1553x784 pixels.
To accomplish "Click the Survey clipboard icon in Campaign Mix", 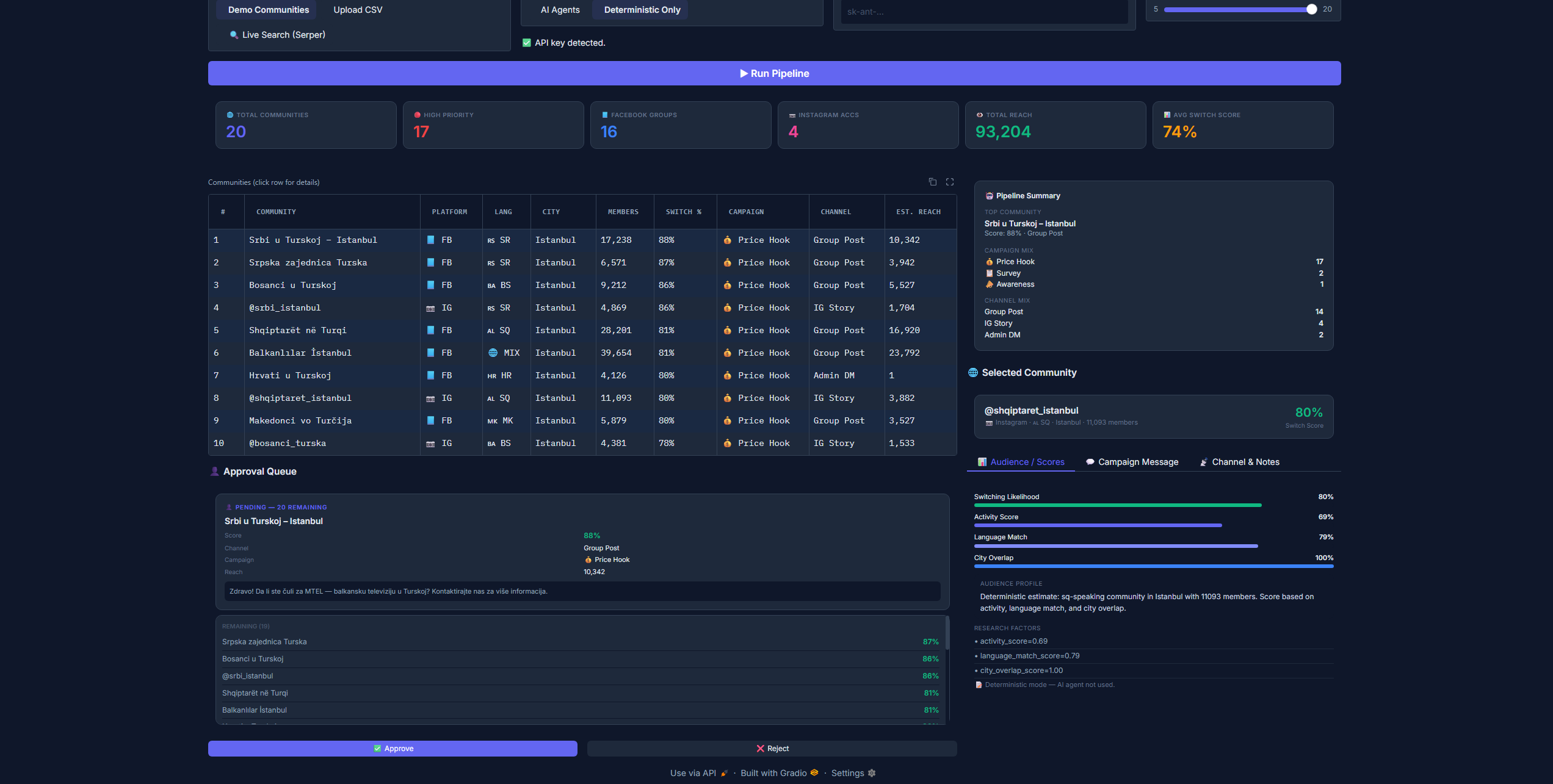I will point(989,273).
